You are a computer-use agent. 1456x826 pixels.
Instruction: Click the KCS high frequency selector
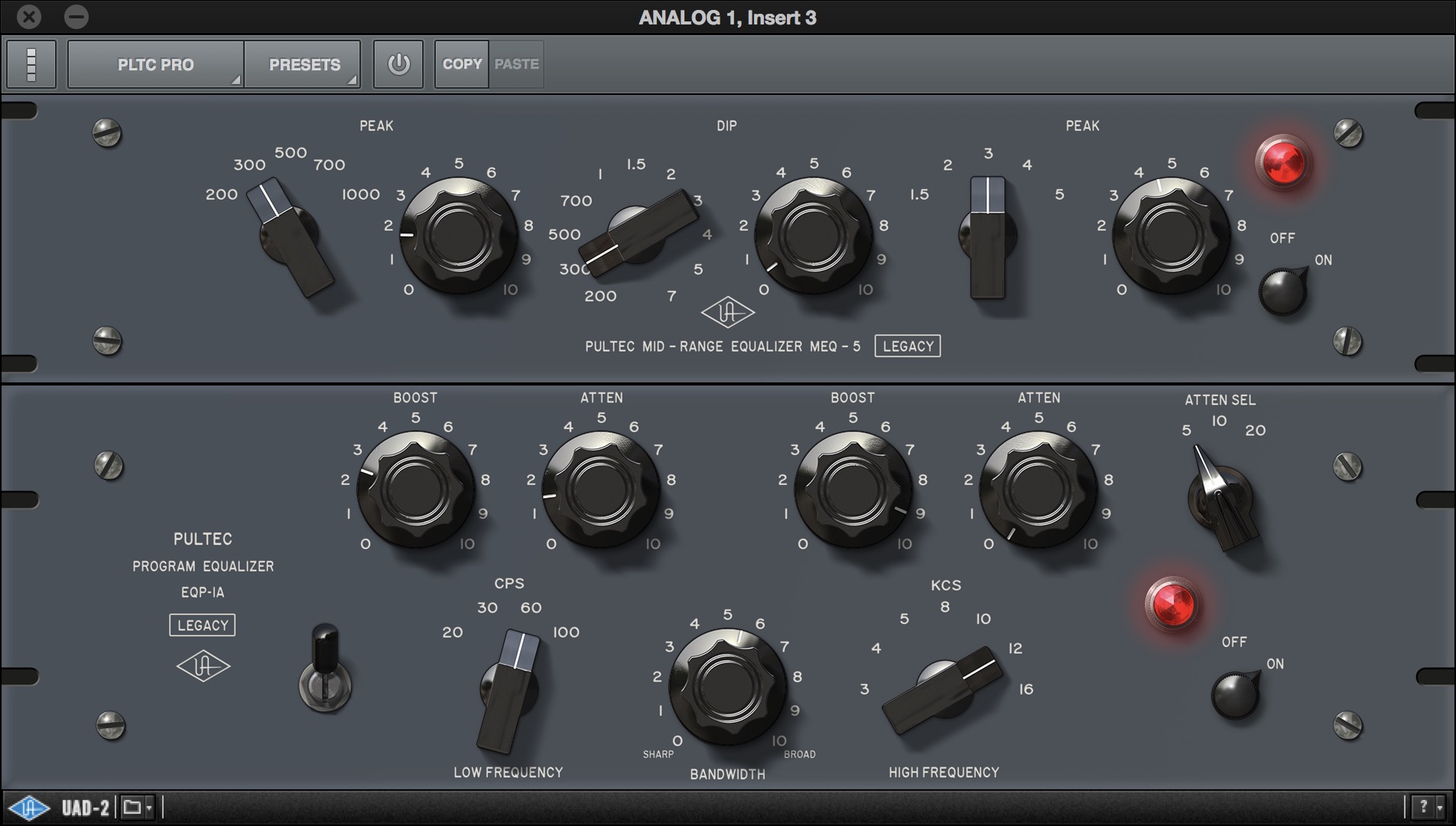coord(943,688)
